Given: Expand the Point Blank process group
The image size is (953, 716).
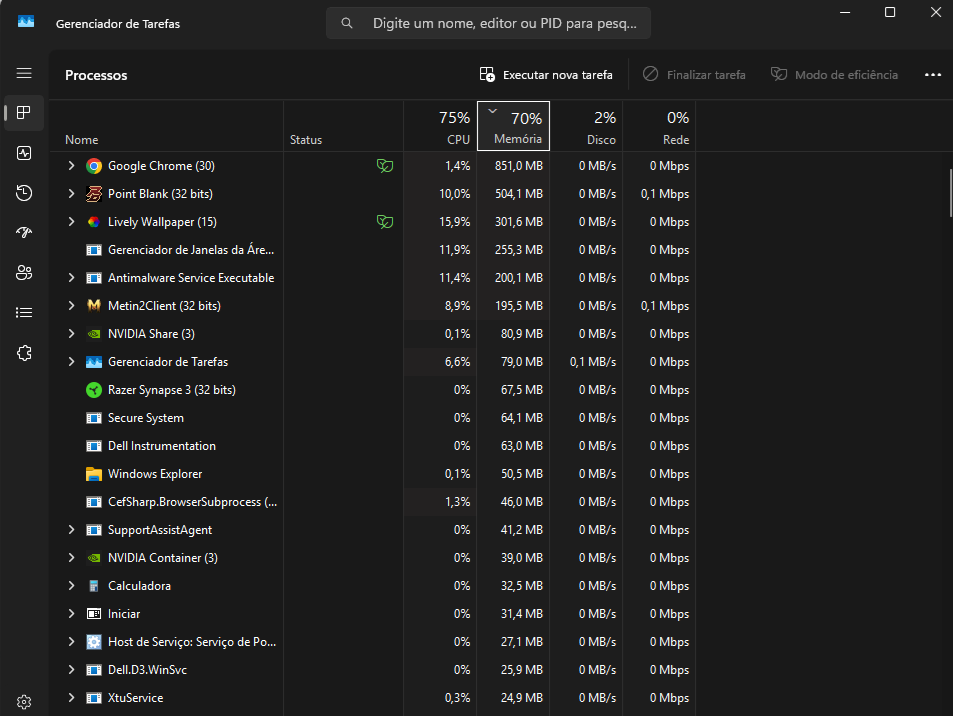Looking at the screenshot, I should point(71,194).
